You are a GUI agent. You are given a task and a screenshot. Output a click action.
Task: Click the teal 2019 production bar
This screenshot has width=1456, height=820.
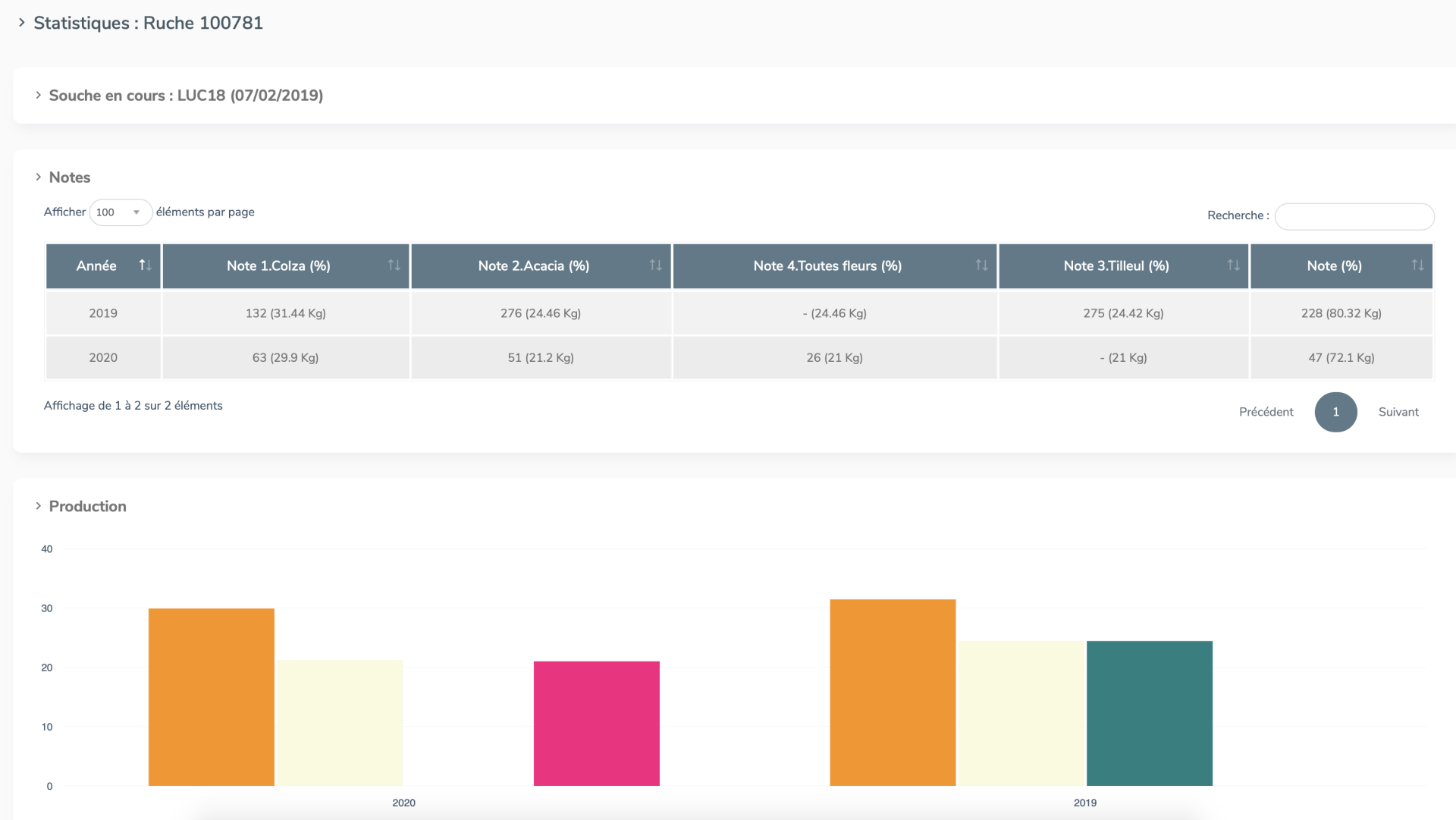coord(1149,713)
